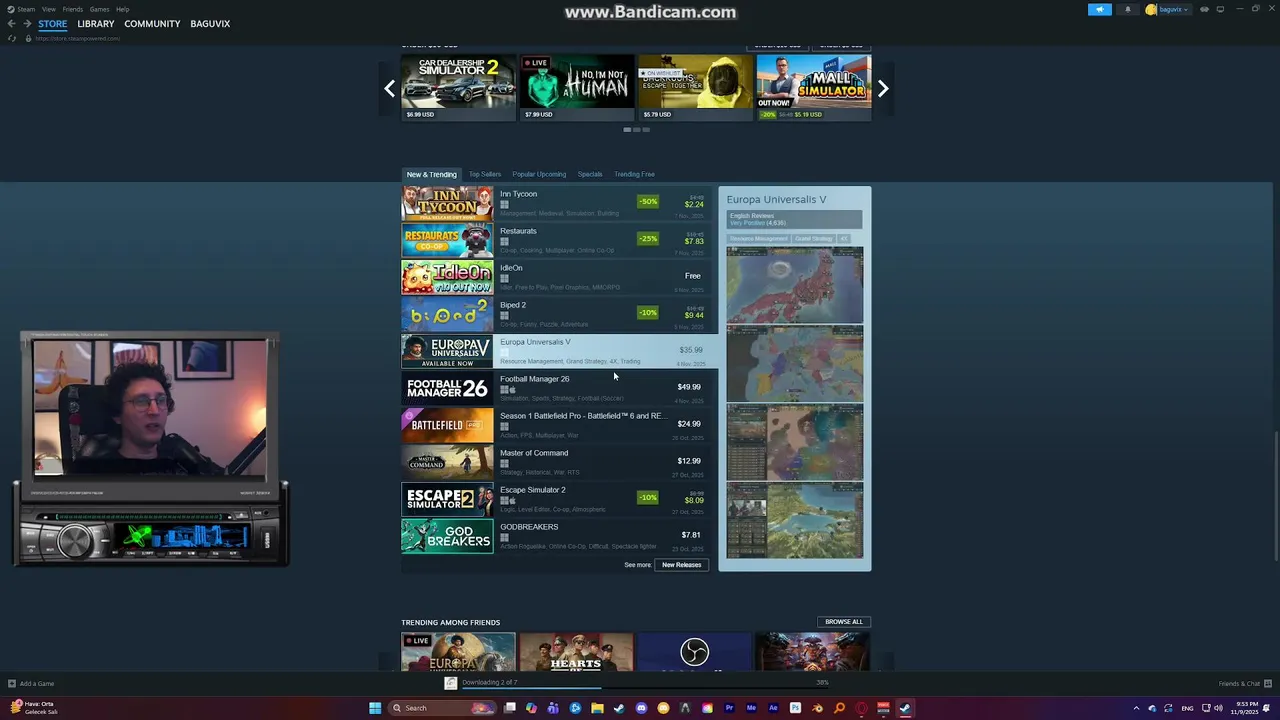This screenshot has height=720, width=1280.
Task: Open the Friends menu
Action: pyautogui.click(x=72, y=9)
